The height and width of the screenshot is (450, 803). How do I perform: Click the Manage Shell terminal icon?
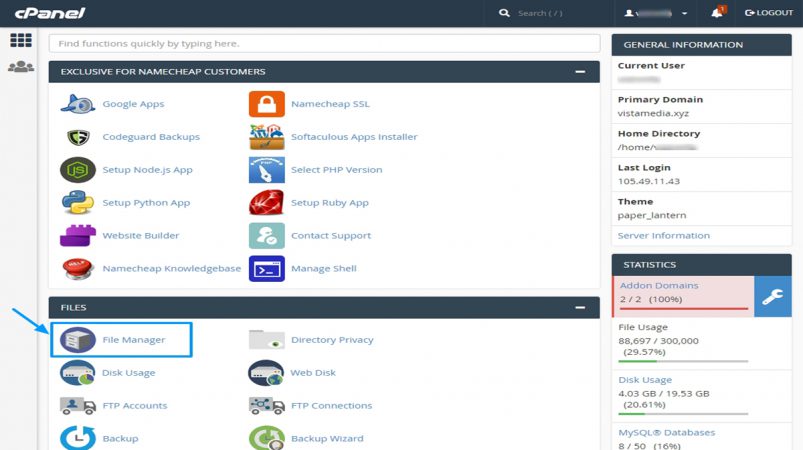pyautogui.click(x=266, y=269)
